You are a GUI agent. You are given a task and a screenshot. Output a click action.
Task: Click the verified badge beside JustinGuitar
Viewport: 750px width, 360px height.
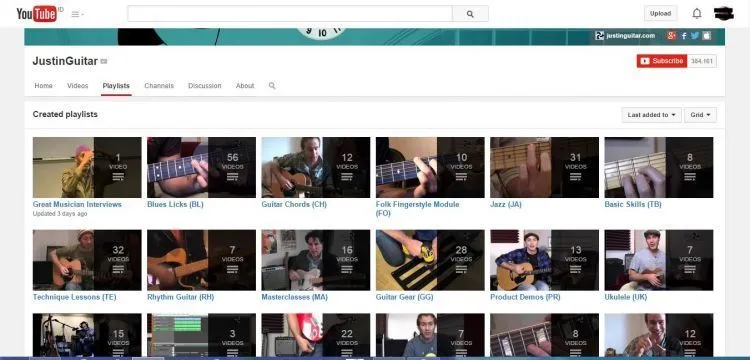tap(104, 62)
